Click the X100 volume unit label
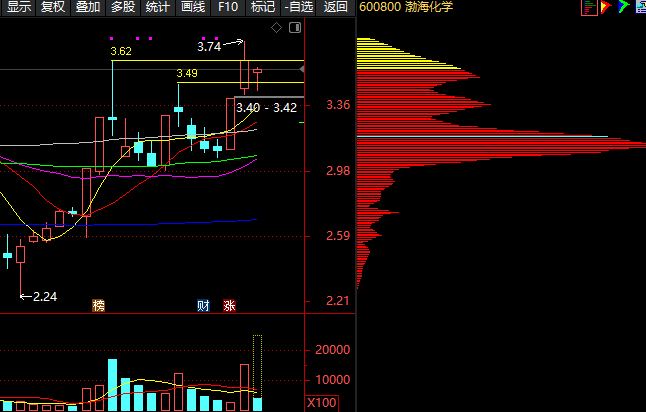 (321, 403)
